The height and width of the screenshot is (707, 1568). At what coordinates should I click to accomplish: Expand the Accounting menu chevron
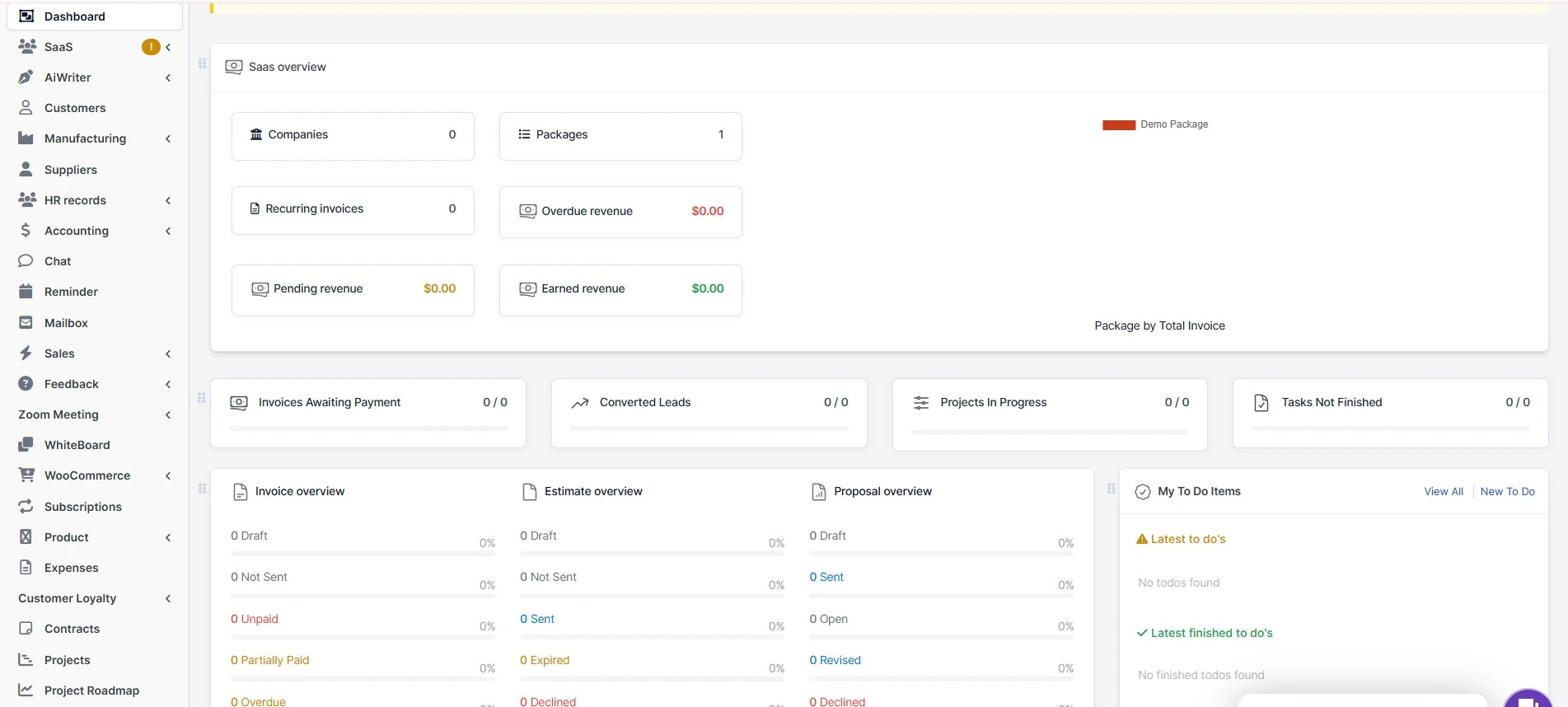(x=168, y=232)
